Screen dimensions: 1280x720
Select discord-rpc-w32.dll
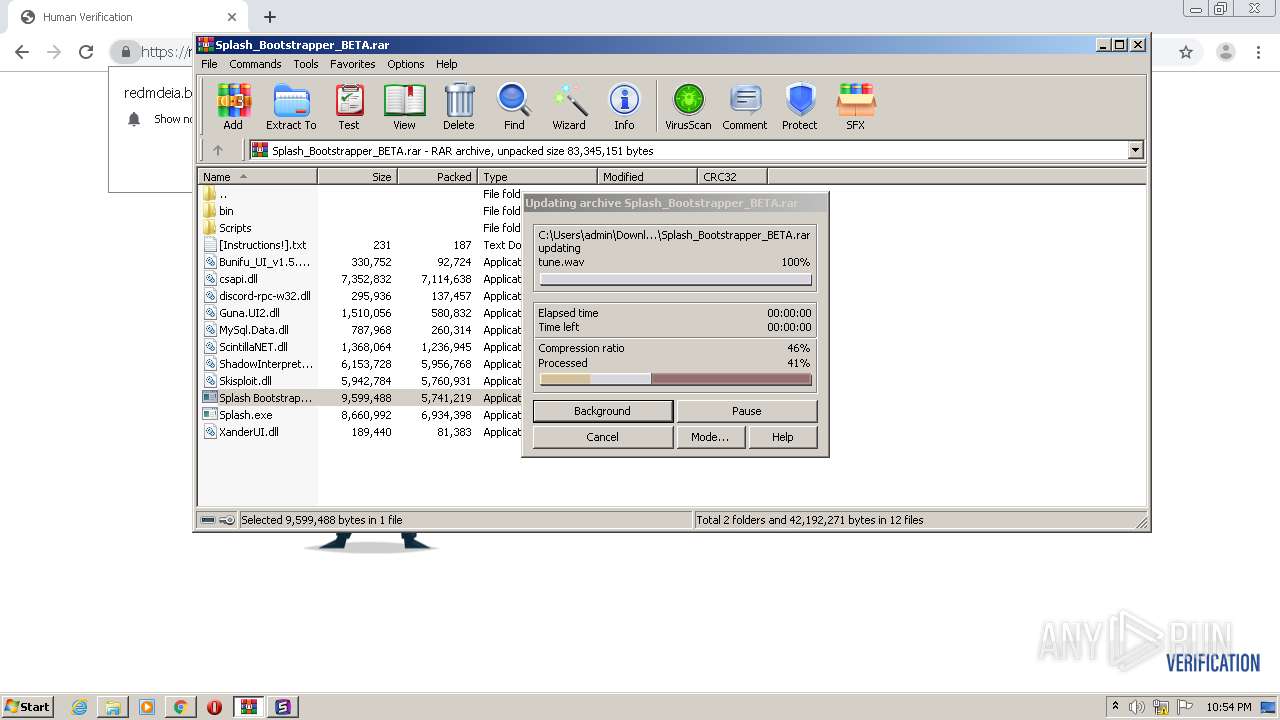[264, 296]
